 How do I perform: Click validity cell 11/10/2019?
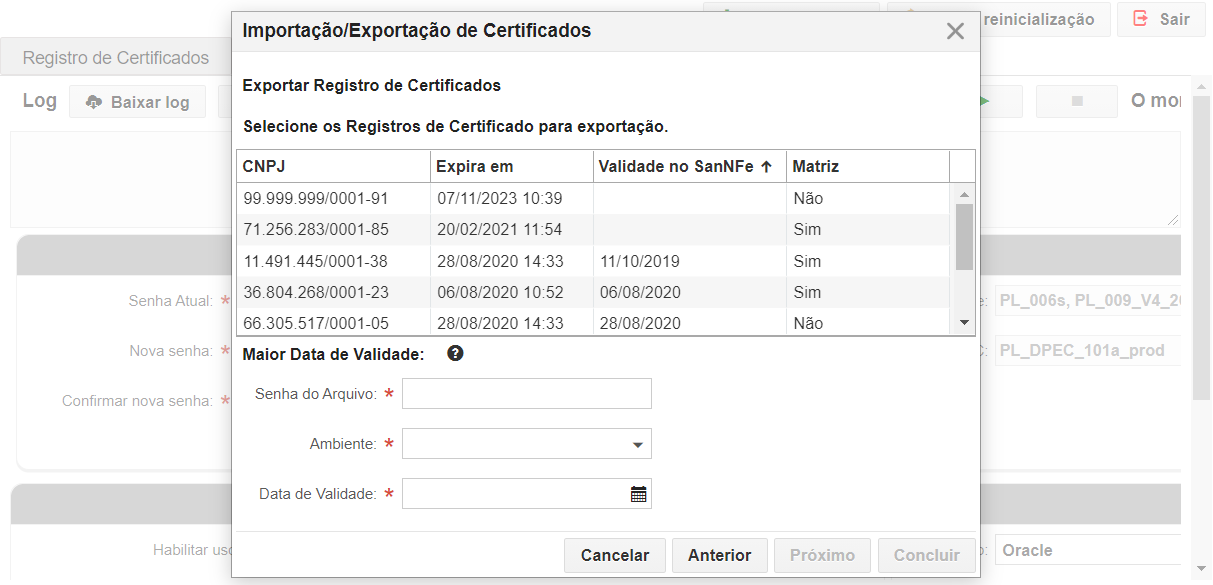(639, 261)
